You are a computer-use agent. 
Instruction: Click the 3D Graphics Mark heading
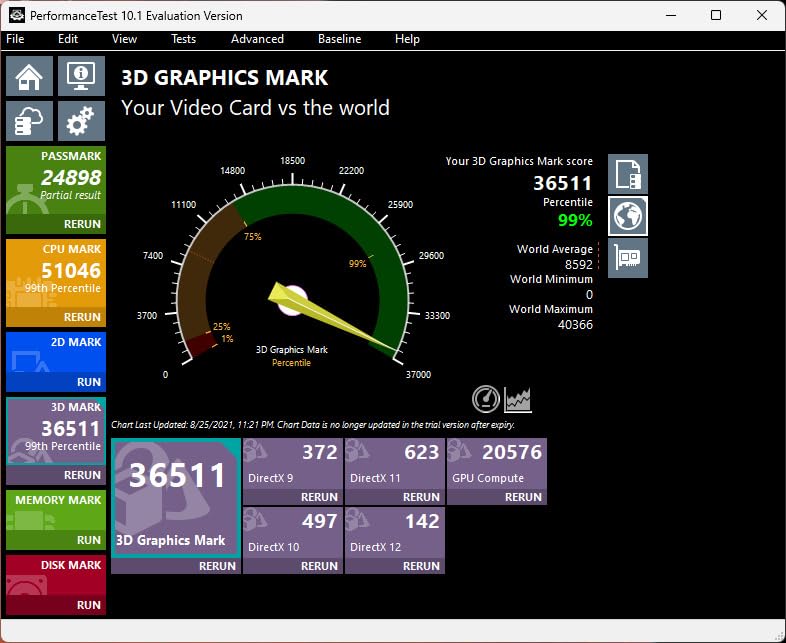(225, 78)
